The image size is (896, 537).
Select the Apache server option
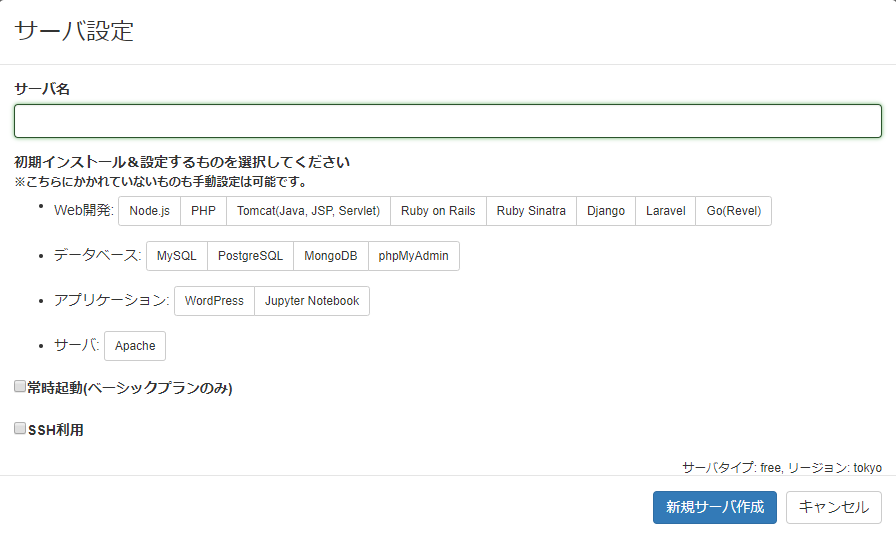(135, 346)
